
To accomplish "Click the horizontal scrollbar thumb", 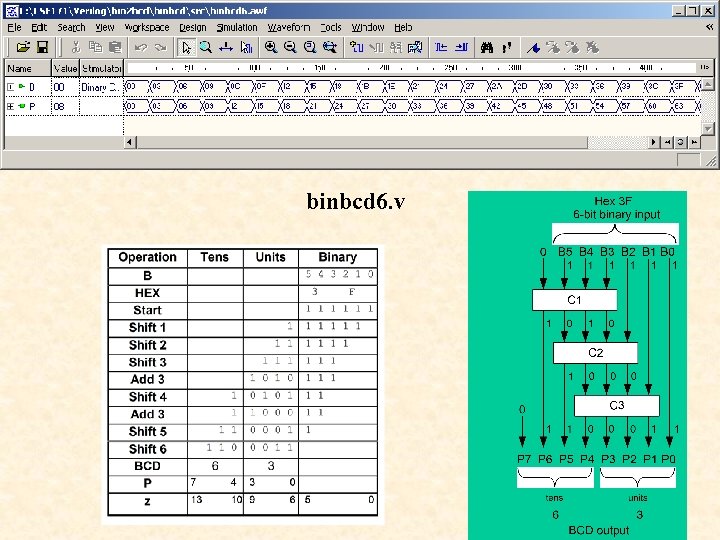I will click(x=362, y=142).
